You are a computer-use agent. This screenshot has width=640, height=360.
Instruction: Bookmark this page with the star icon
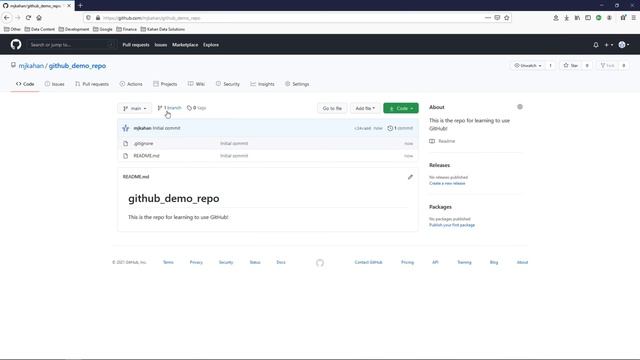point(507,18)
